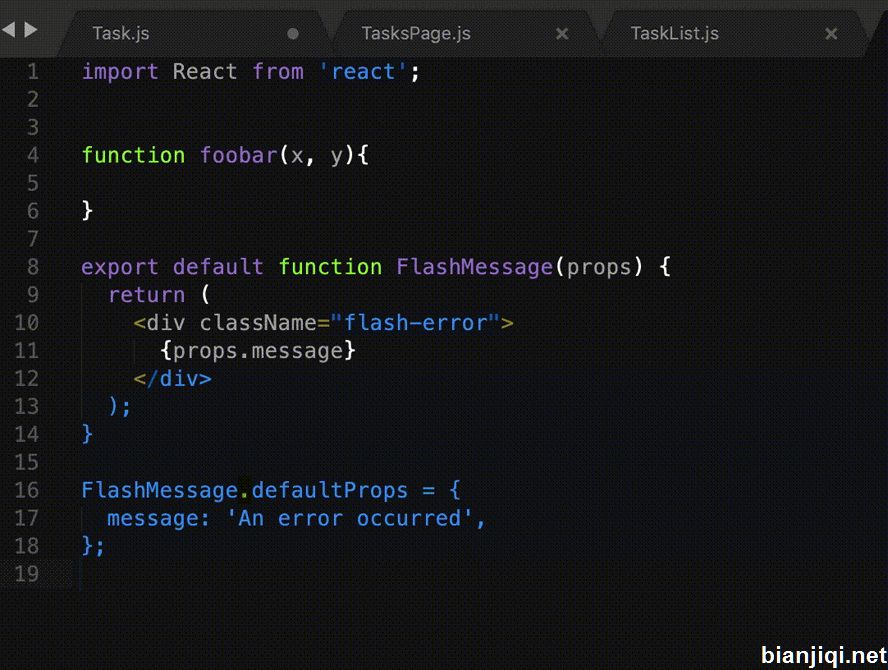The width and height of the screenshot is (888, 670).
Task: Select line number 1 in gutter
Action: [x=33, y=72]
